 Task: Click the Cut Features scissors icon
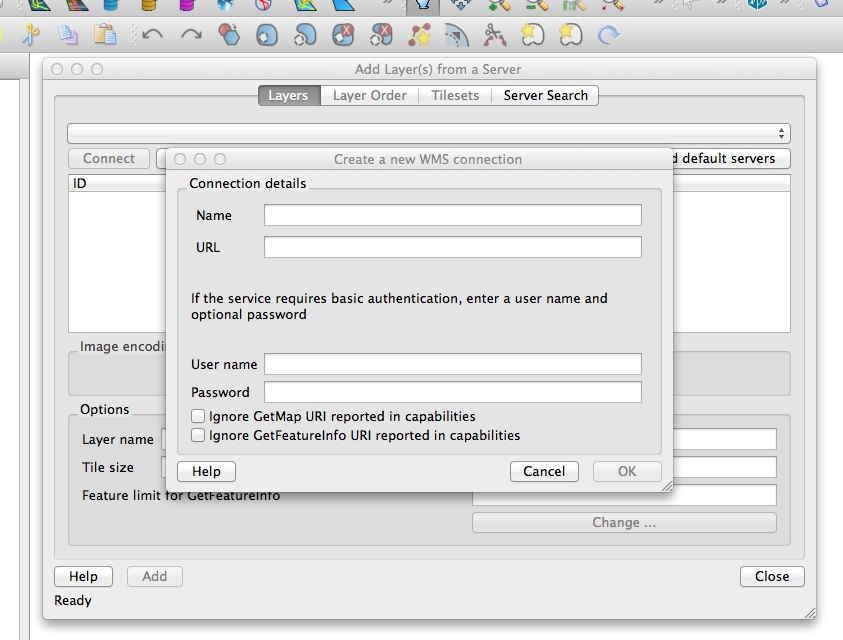(x=31, y=35)
